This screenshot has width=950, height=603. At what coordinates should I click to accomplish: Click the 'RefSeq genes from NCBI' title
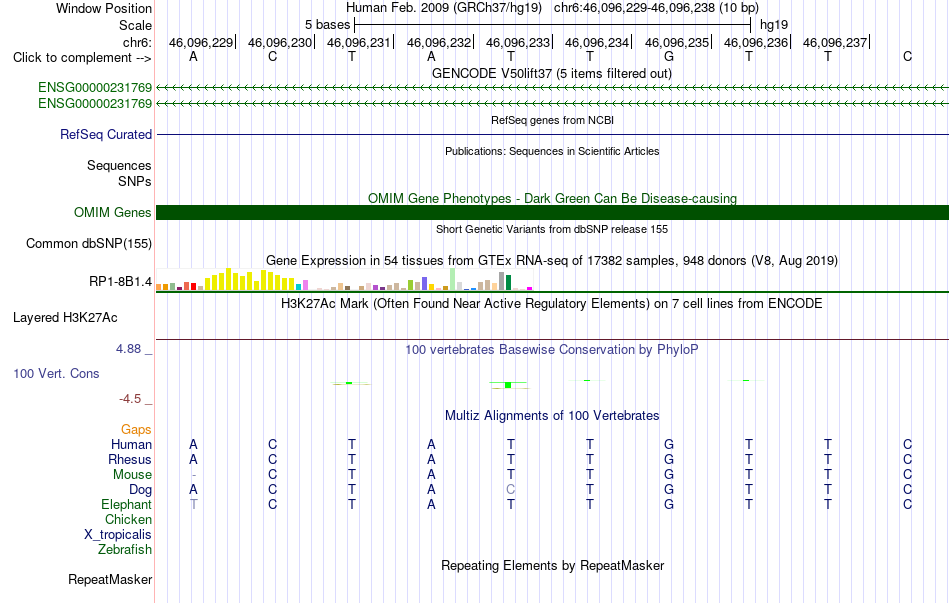pyautogui.click(x=552, y=120)
